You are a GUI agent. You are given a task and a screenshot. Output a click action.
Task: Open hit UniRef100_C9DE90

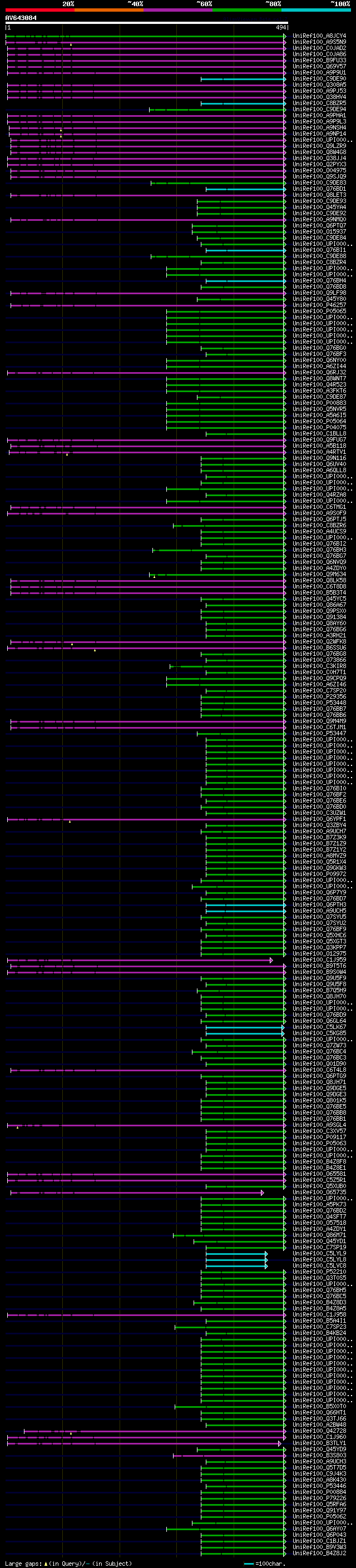pos(319,79)
